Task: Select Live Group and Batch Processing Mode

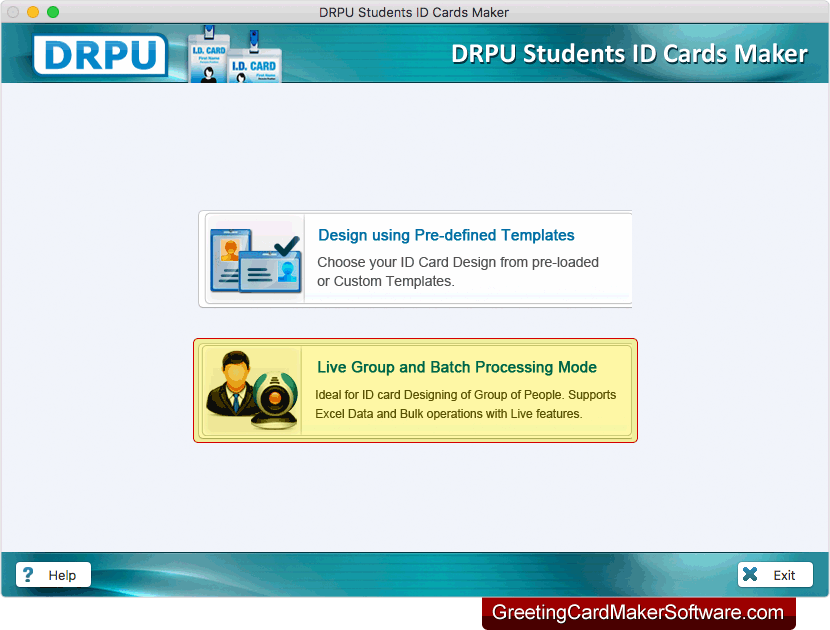Action: pos(416,391)
